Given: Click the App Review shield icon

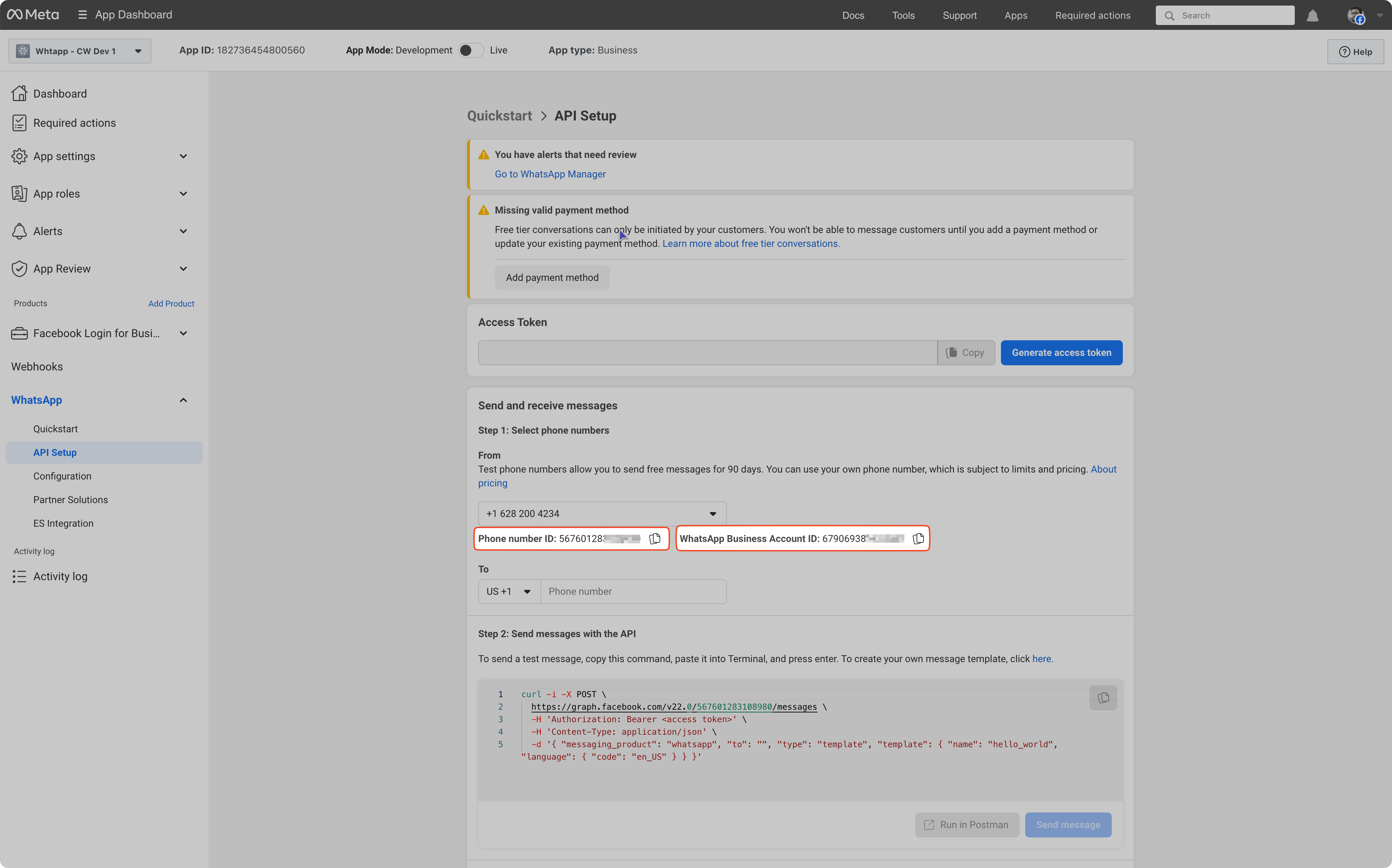Looking at the screenshot, I should click(19, 269).
